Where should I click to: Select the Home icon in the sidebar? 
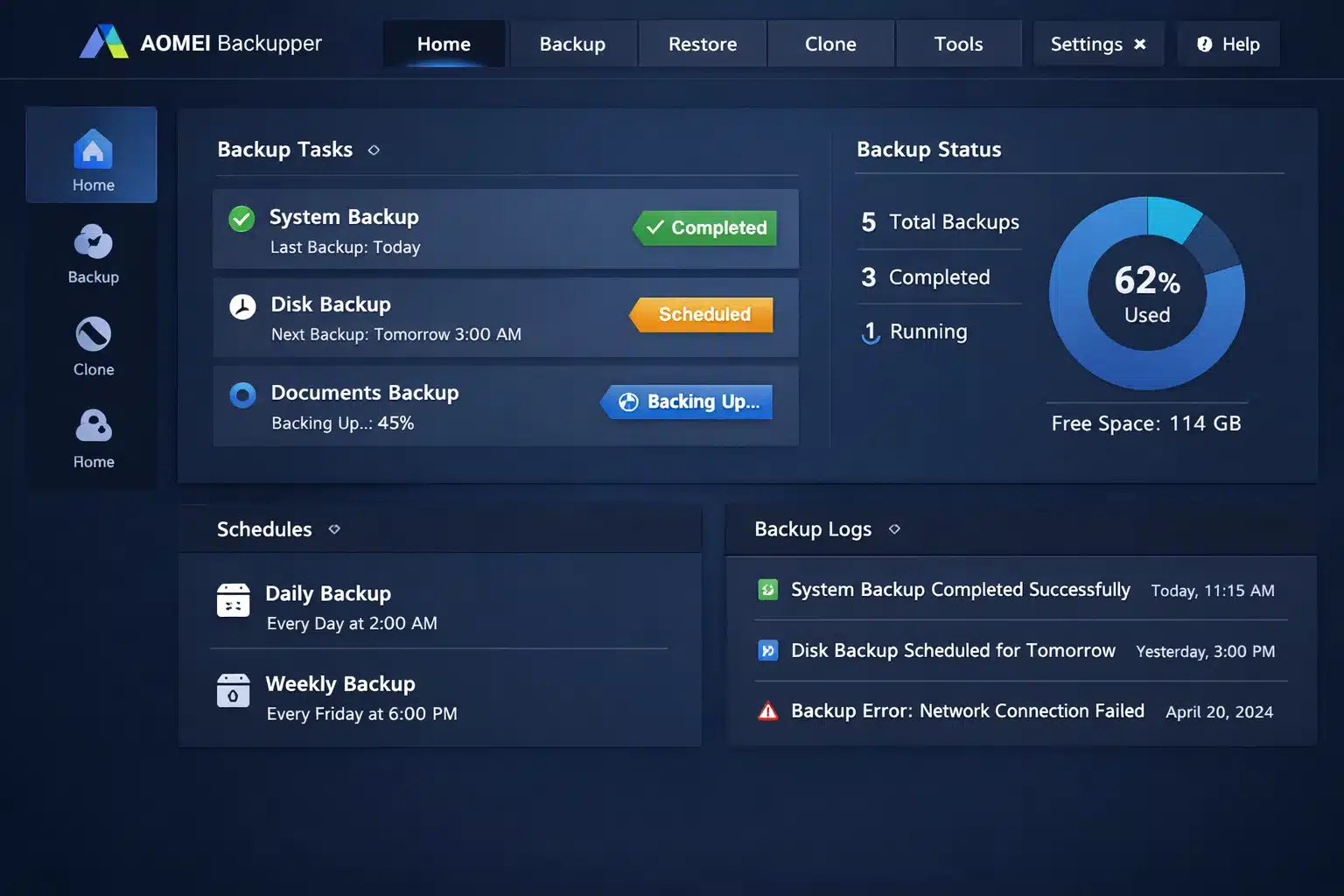click(x=91, y=154)
